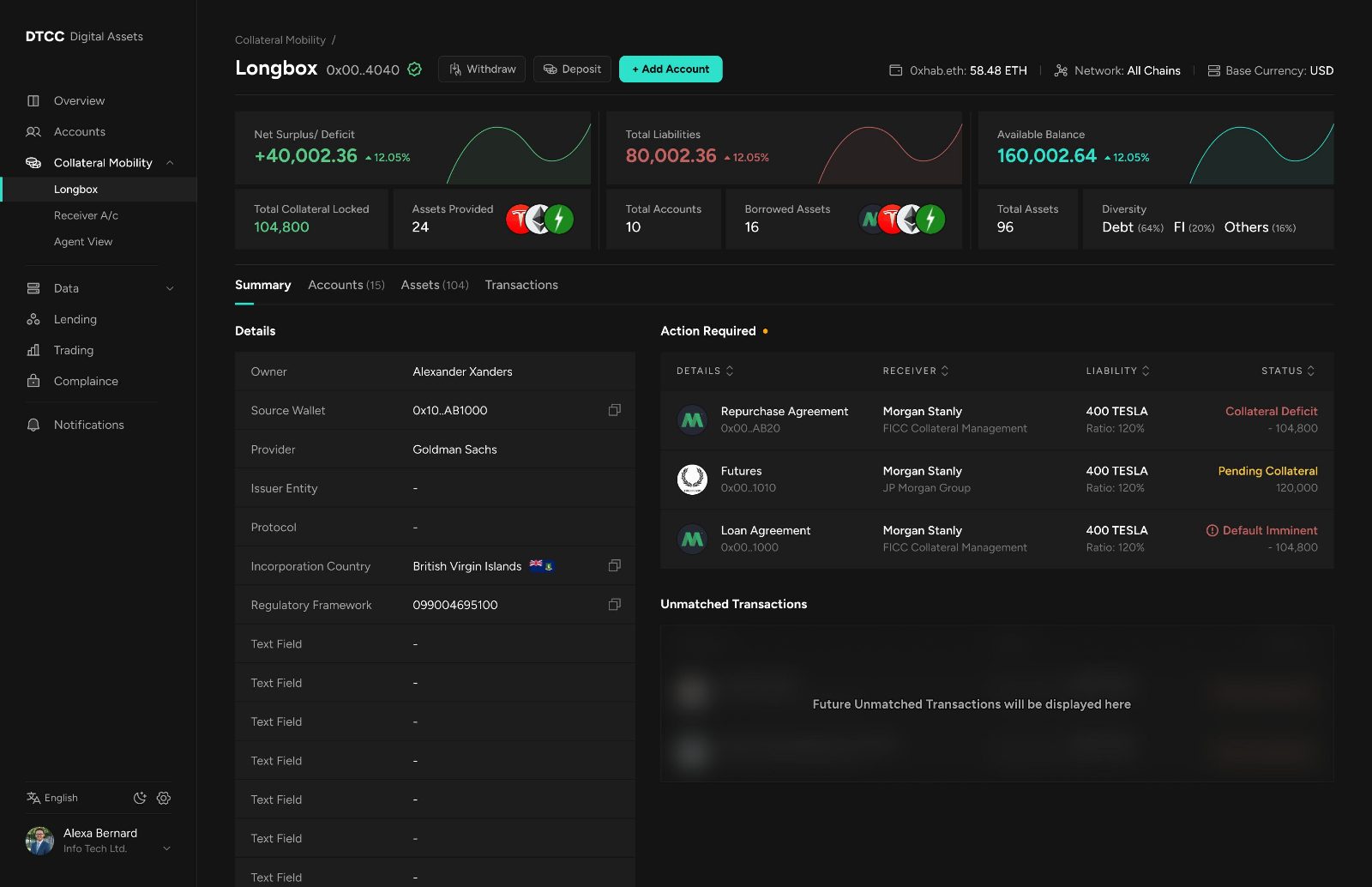Switch to the Summary tab
Viewport: 1372px width, 887px height.
(x=262, y=285)
